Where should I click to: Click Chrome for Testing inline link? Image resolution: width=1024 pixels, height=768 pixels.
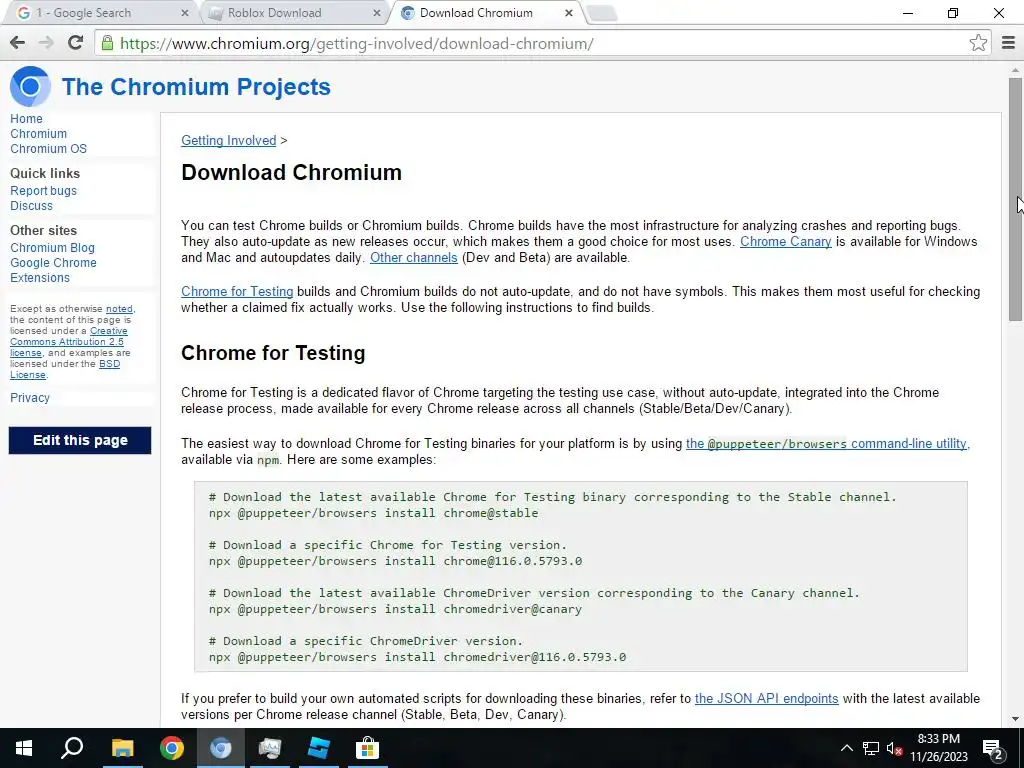pyautogui.click(x=237, y=292)
